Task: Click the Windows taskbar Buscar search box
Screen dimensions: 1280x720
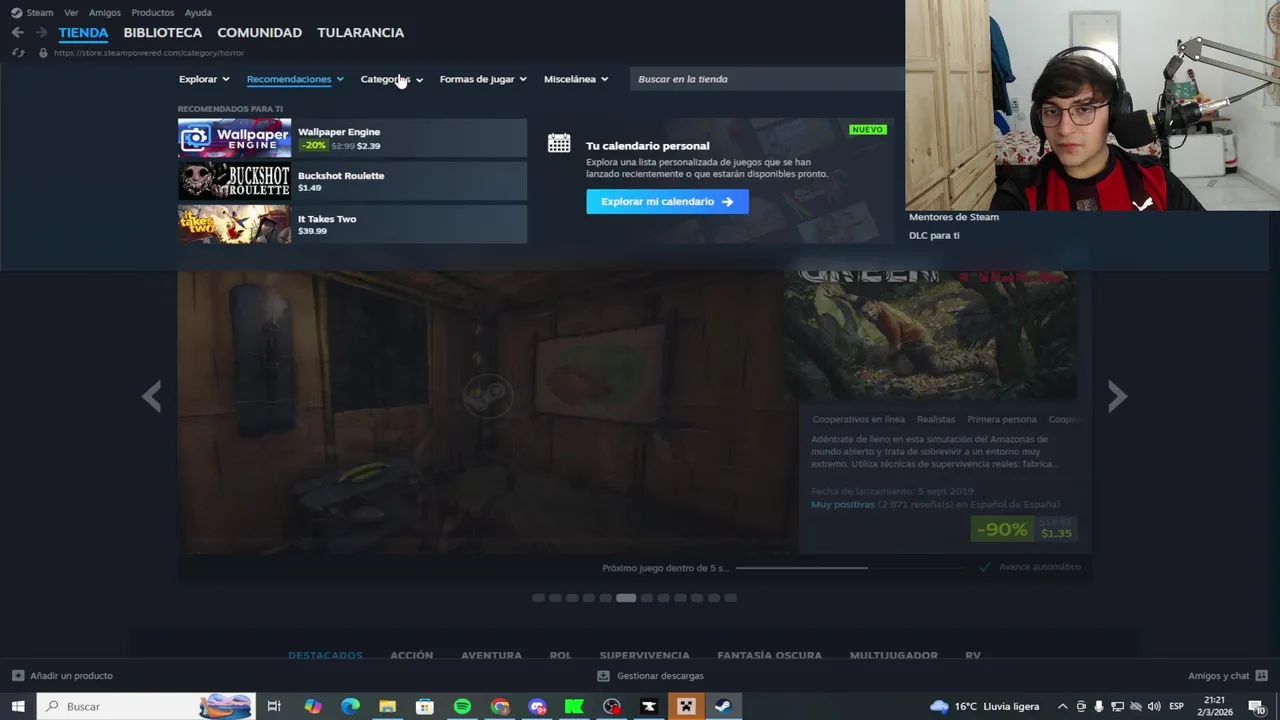Action: pyautogui.click(x=146, y=706)
